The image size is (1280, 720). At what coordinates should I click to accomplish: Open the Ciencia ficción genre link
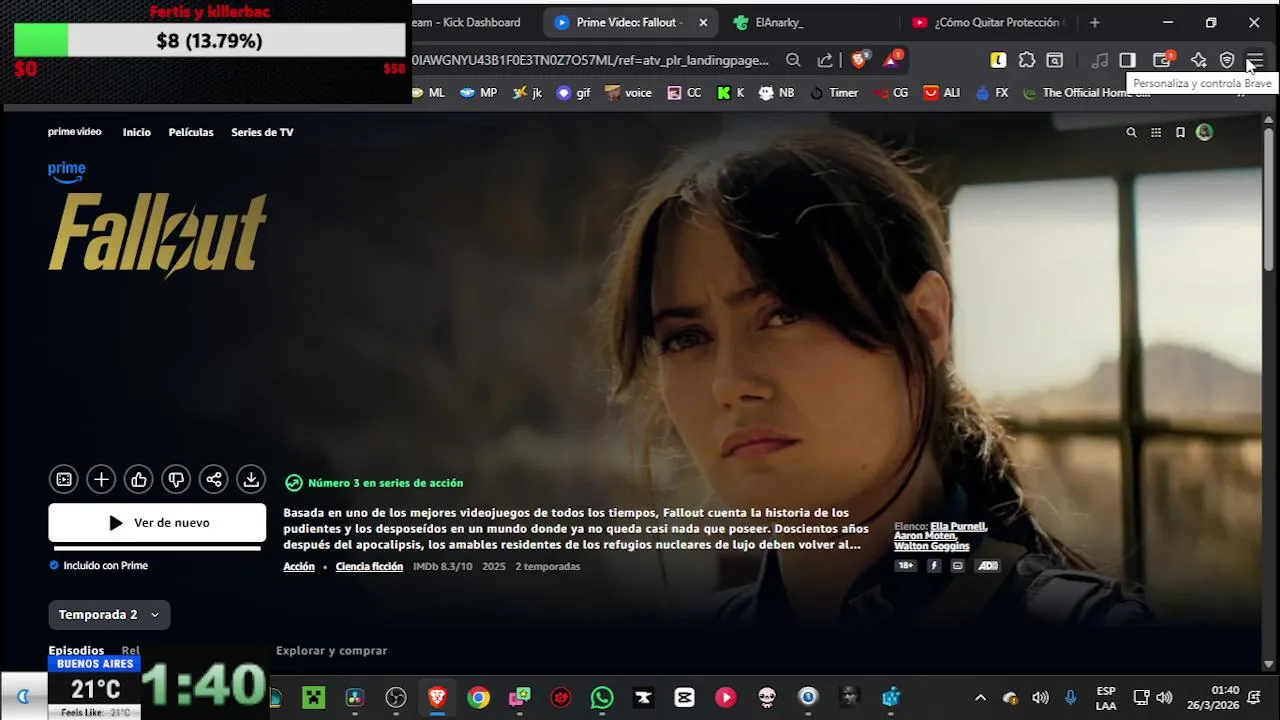[x=369, y=566]
